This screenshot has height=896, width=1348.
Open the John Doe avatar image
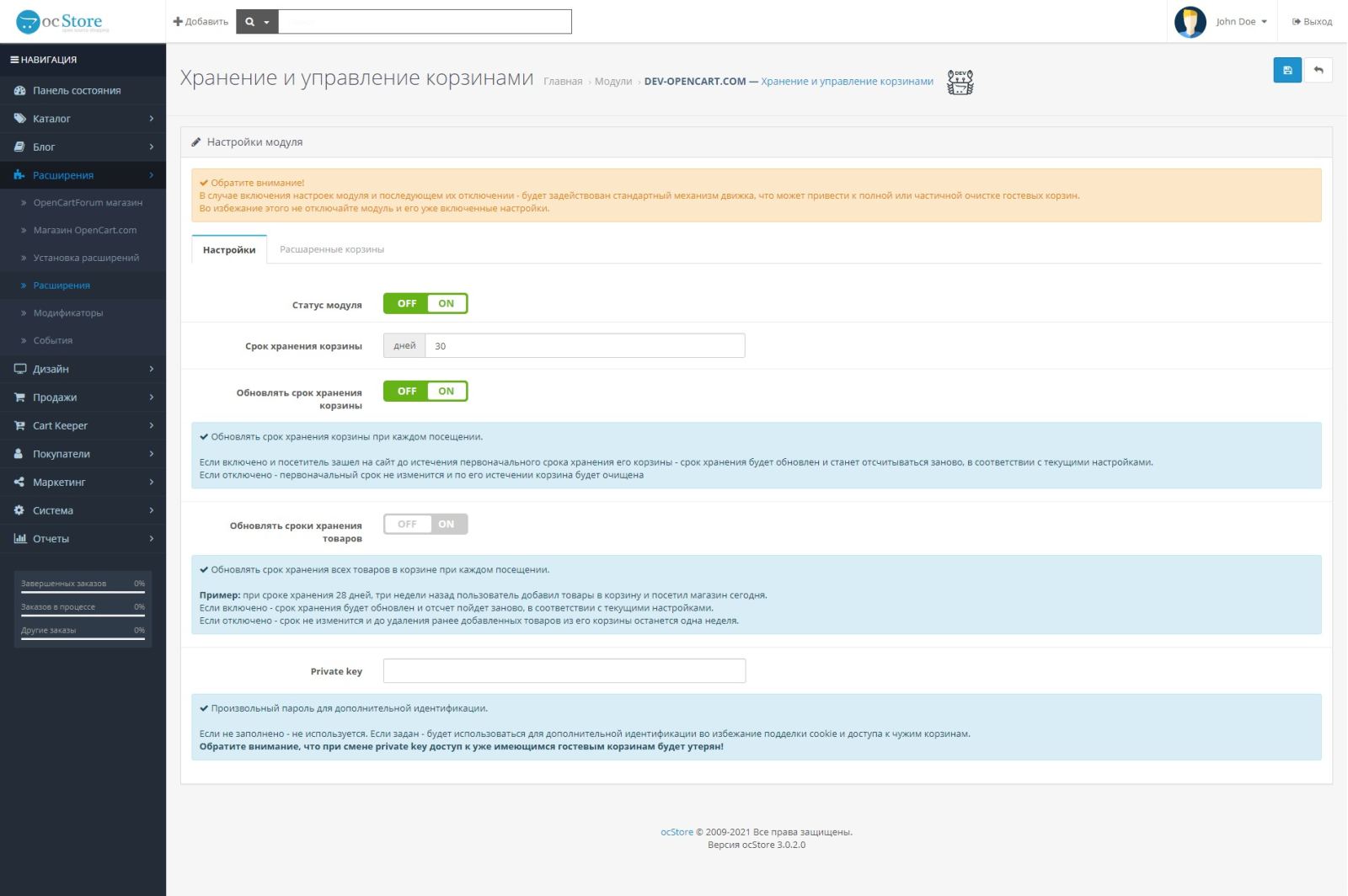[x=1190, y=22]
